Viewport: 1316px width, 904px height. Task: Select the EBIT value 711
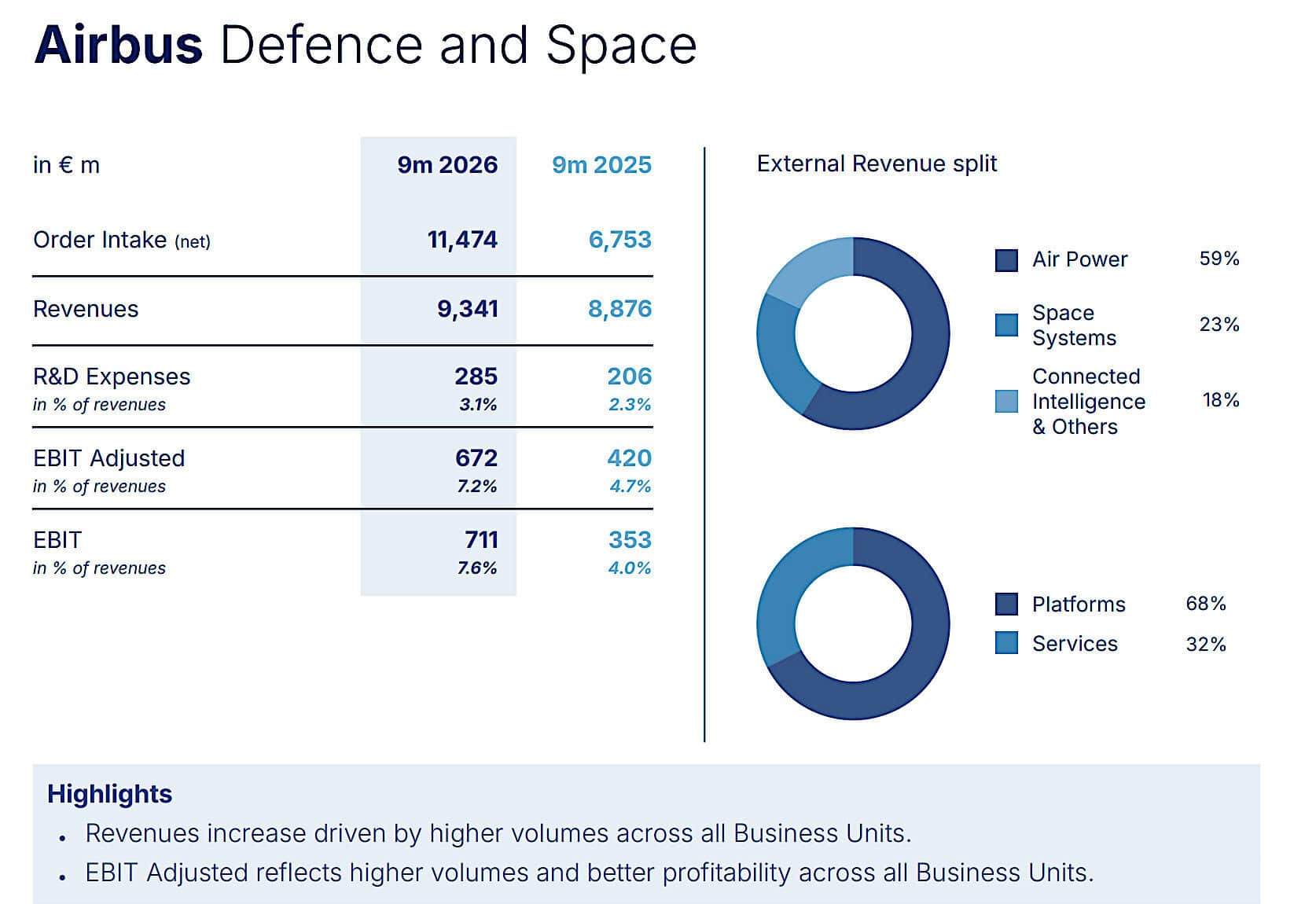pyautogui.click(x=481, y=539)
